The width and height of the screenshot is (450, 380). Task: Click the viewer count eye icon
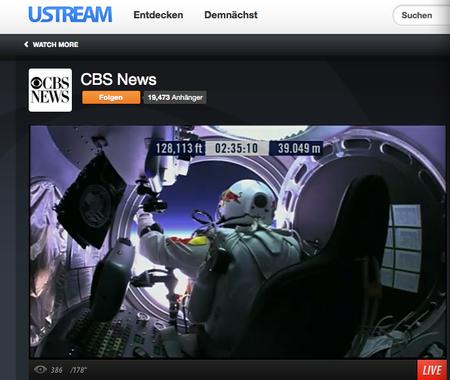click(x=40, y=369)
